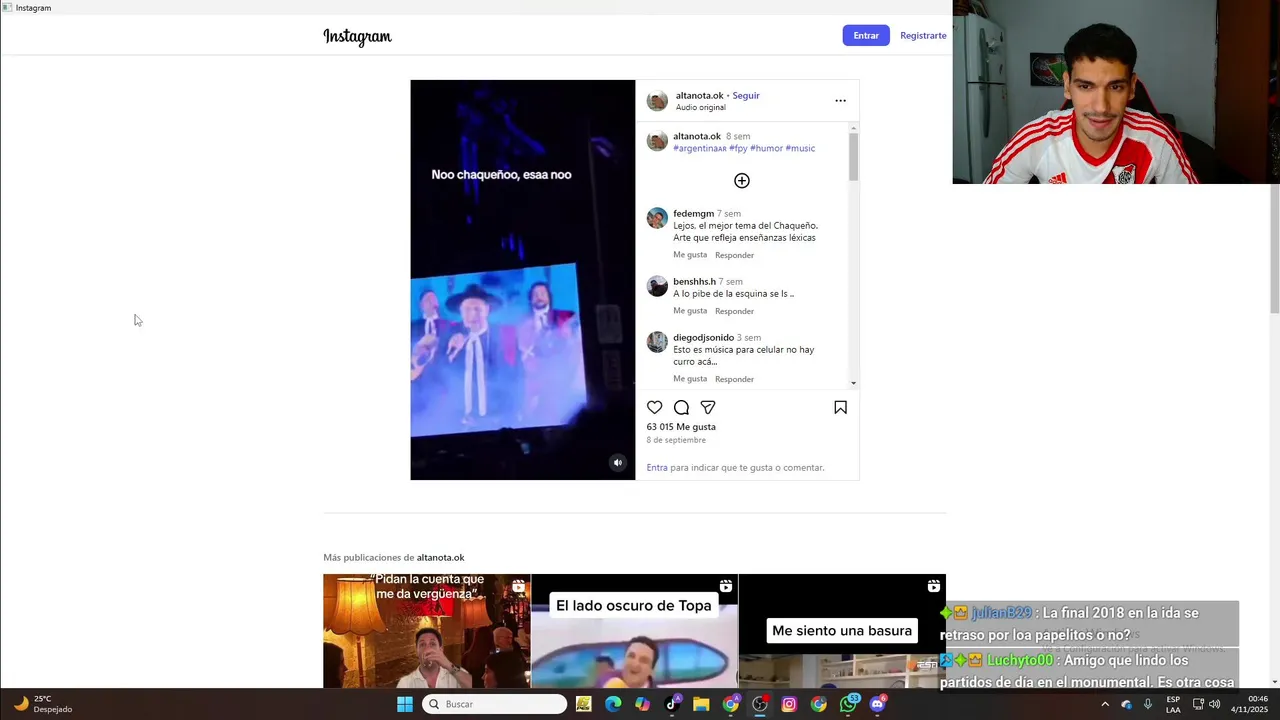Share the post with the paper plane icon
This screenshot has height=720, width=1280.
coord(708,407)
